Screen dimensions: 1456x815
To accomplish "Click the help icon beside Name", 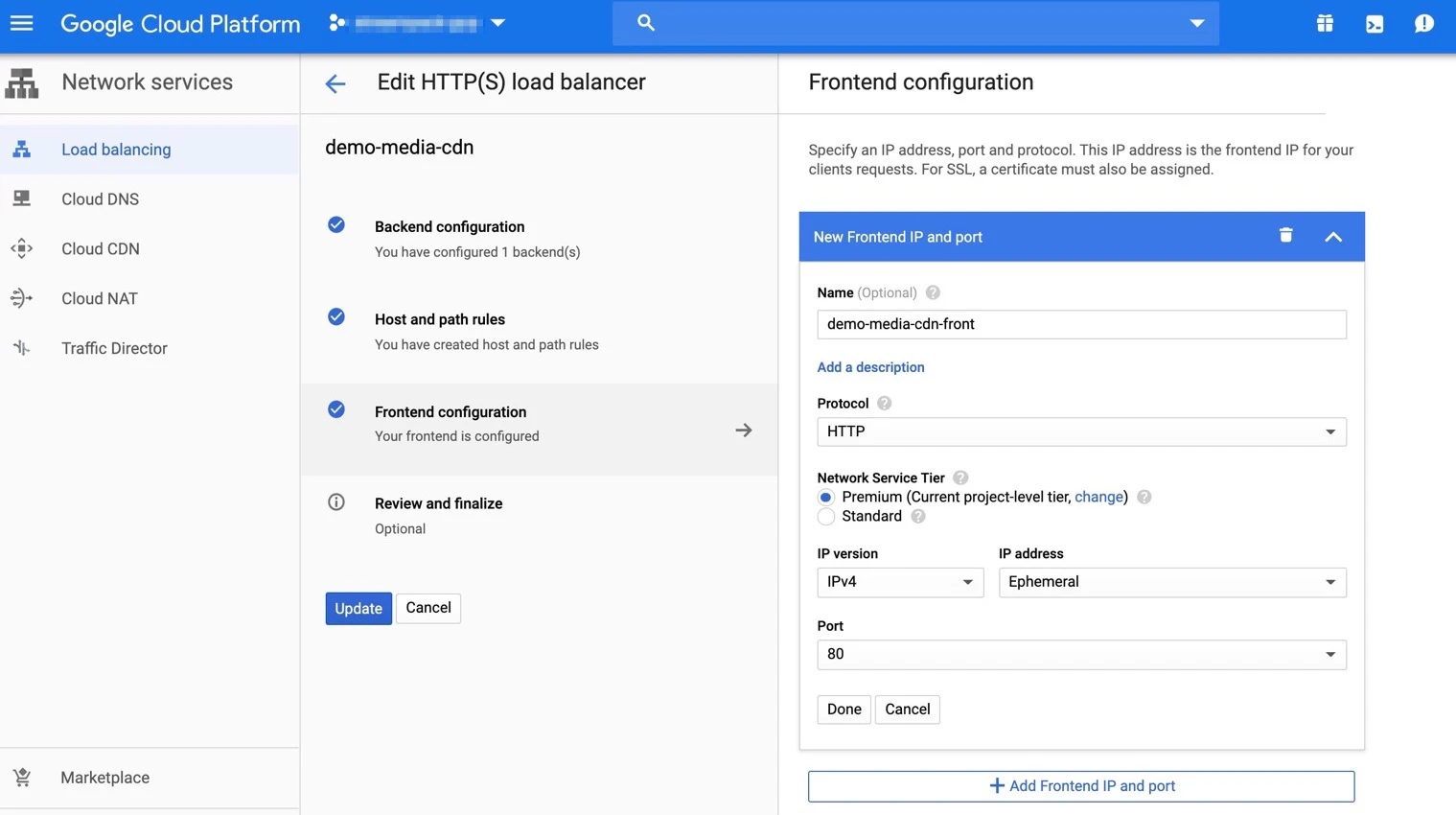I will (x=933, y=292).
